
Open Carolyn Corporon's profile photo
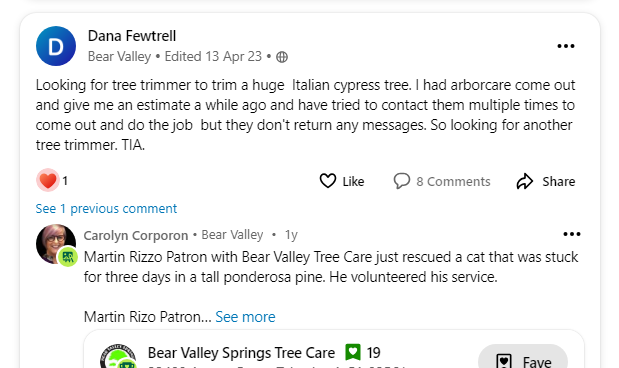pos(56,244)
